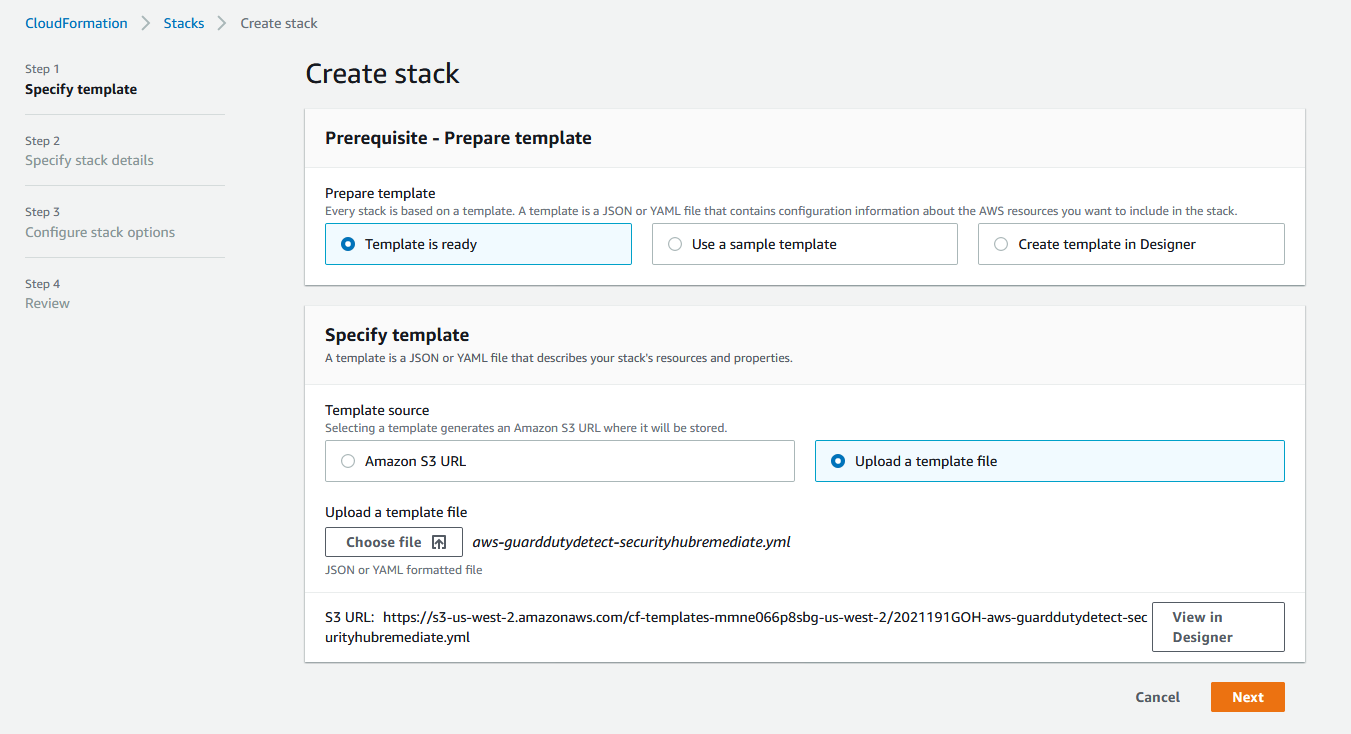
Task: Click the Create stack page heading
Action: pyautogui.click(x=383, y=74)
